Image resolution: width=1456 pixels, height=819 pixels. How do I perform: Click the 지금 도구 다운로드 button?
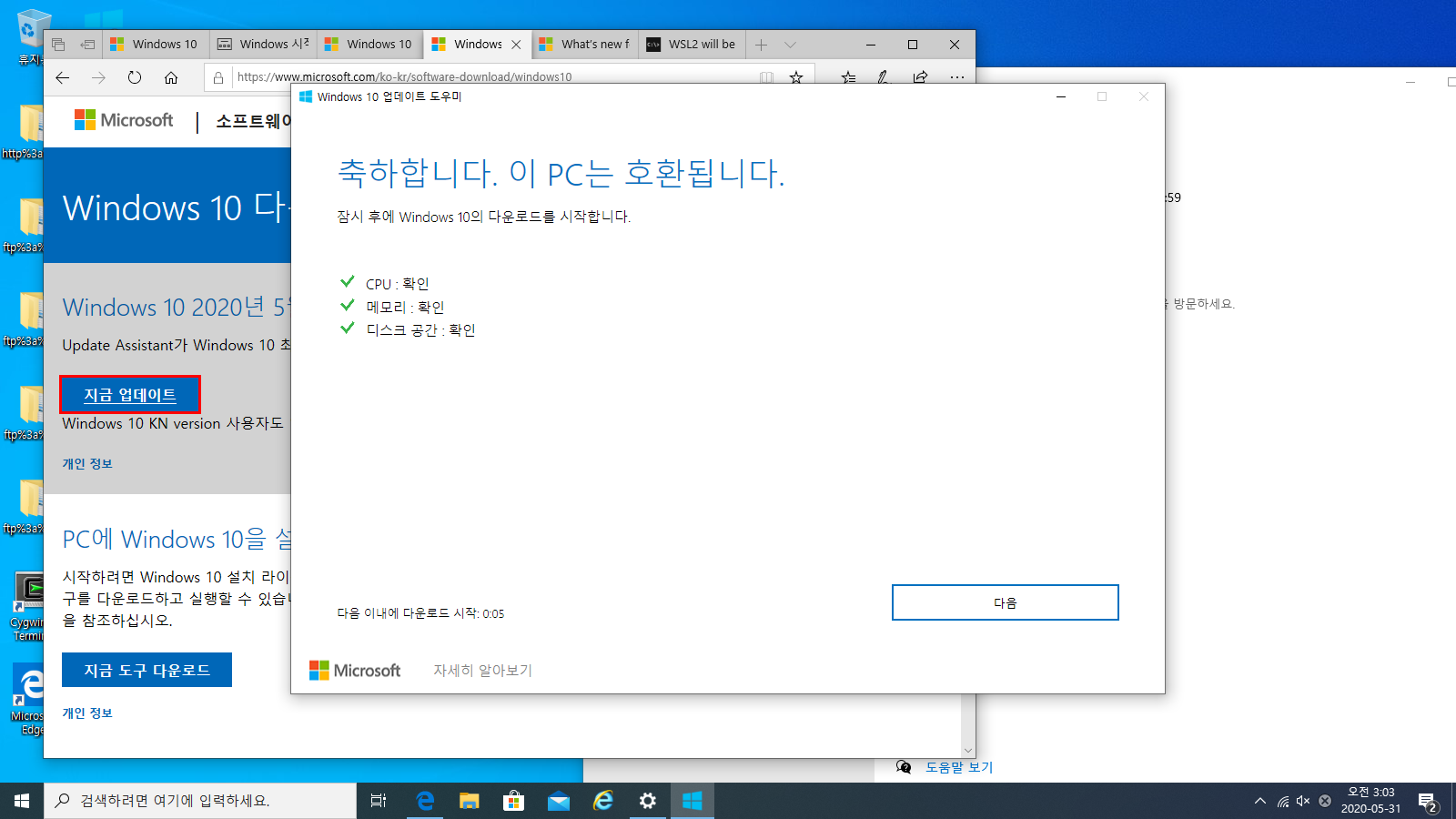(x=147, y=670)
